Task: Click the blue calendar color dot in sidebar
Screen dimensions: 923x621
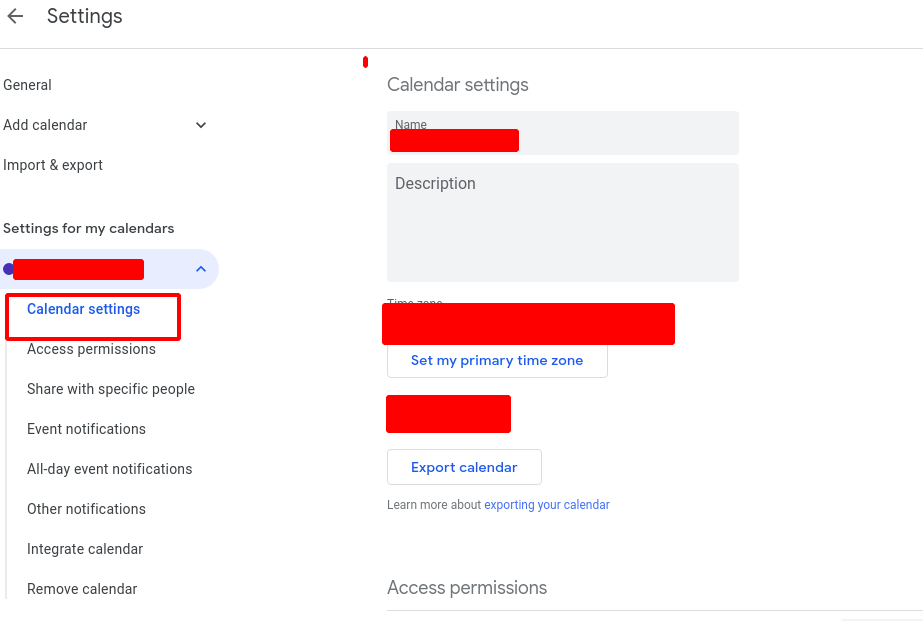Action: 9,269
